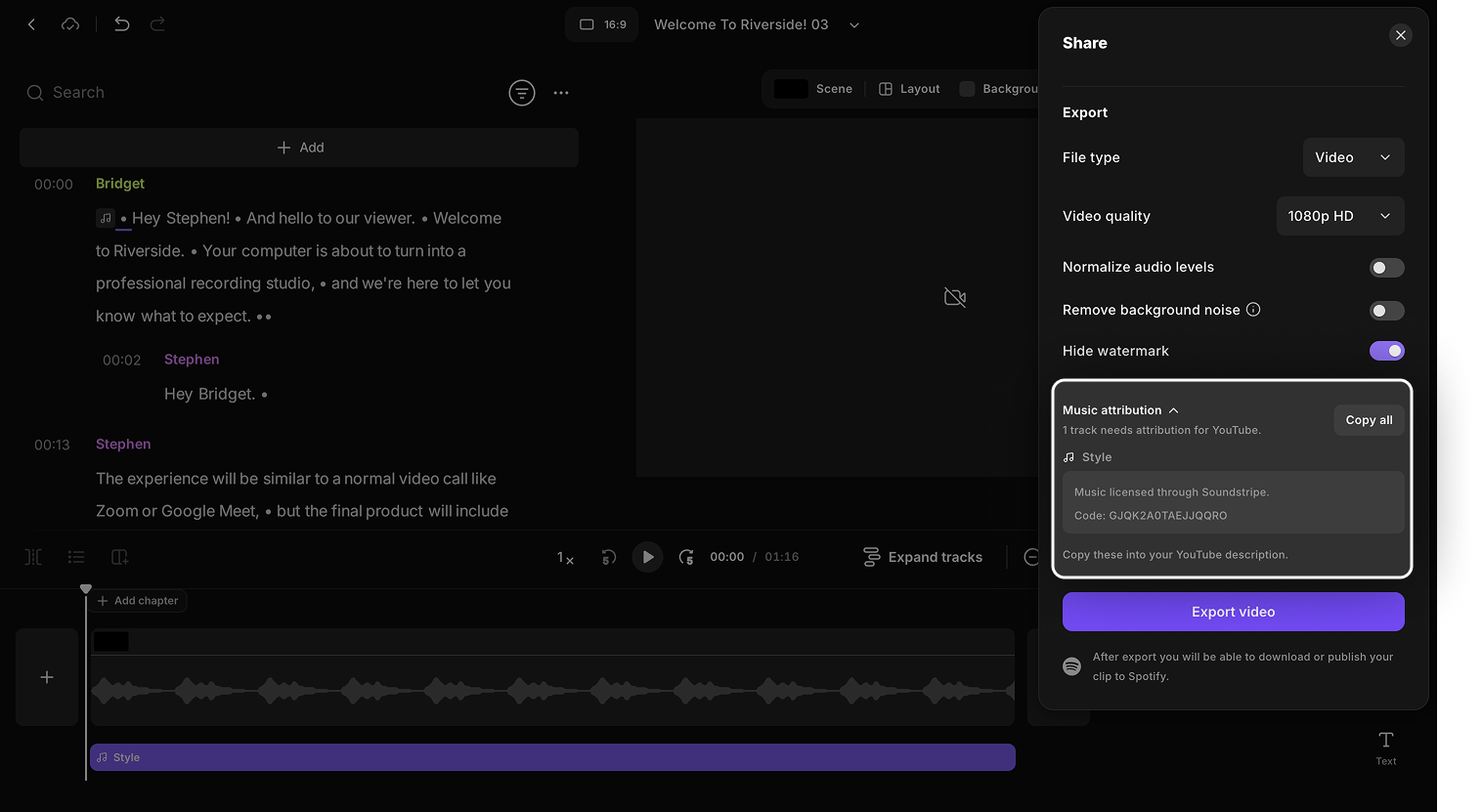Click the camera-off icon in the preview

pos(955,297)
